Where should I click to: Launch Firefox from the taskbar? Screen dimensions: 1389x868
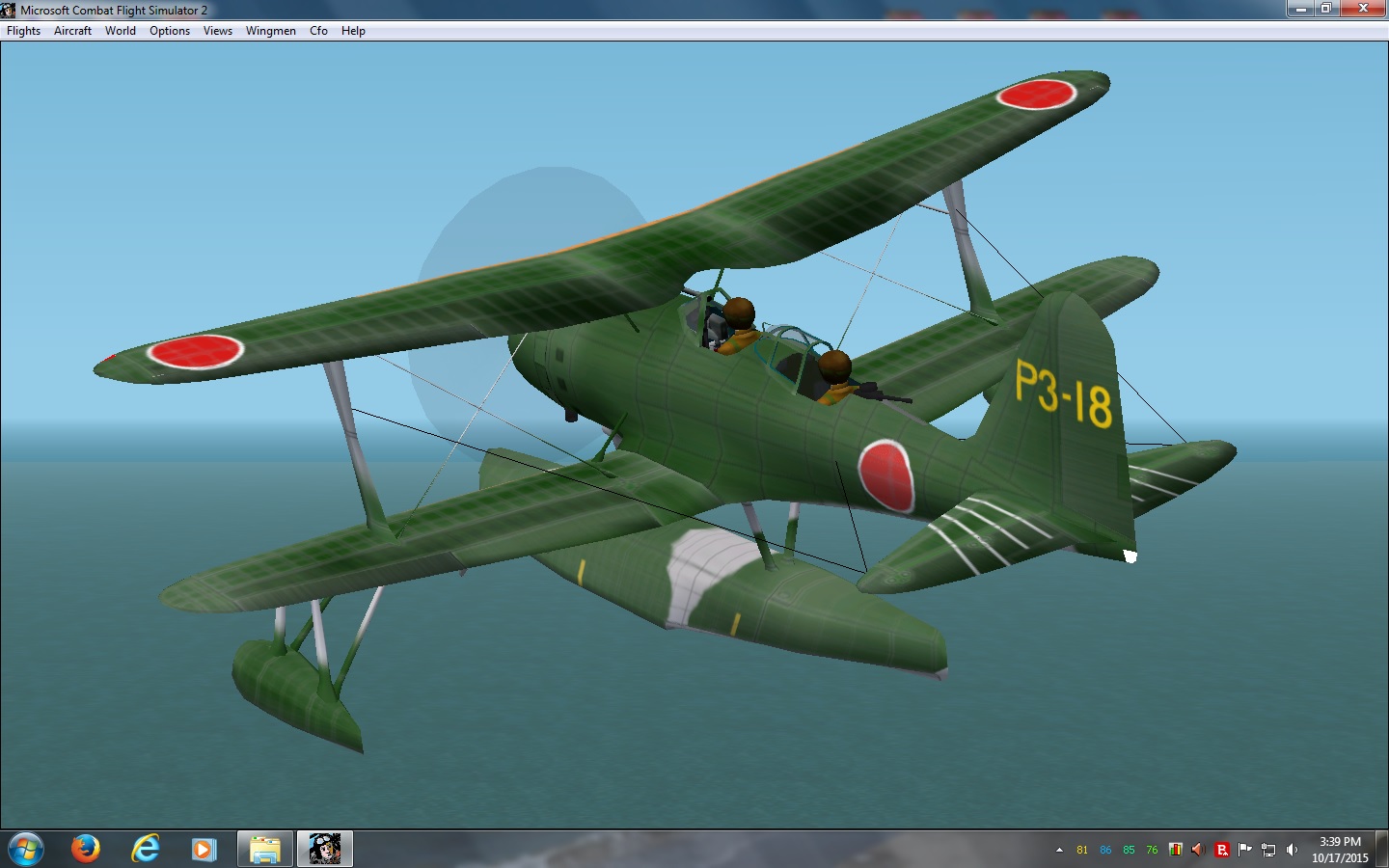coord(86,849)
